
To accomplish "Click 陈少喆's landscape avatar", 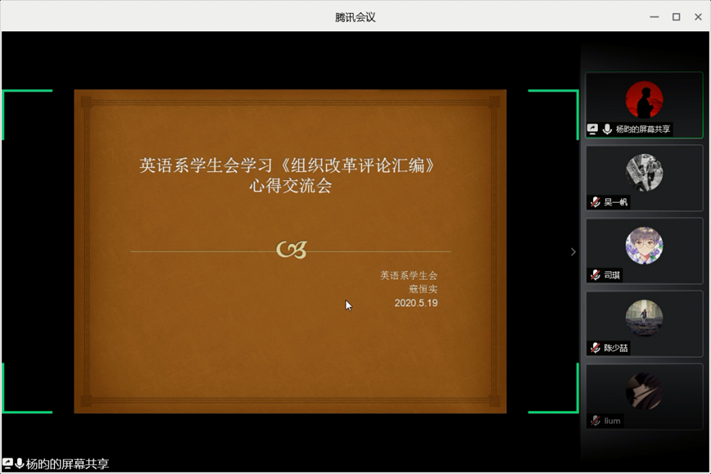I will [x=644, y=318].
